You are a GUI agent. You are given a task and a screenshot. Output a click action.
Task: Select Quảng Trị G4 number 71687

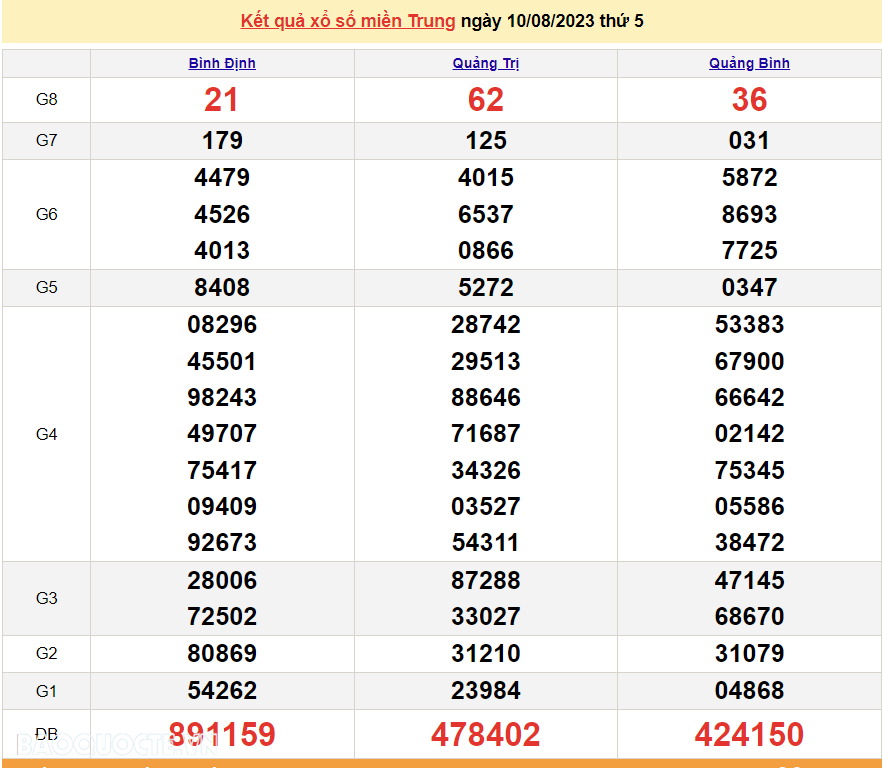(485, 434)
